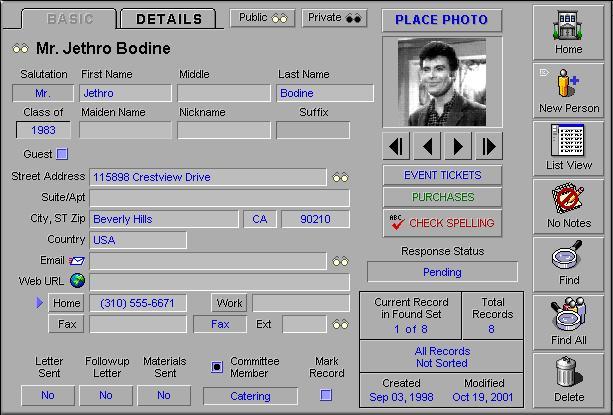The image size is (613, 415).
Task: Switch to the DETAILS tab
Action: [169, 19]
